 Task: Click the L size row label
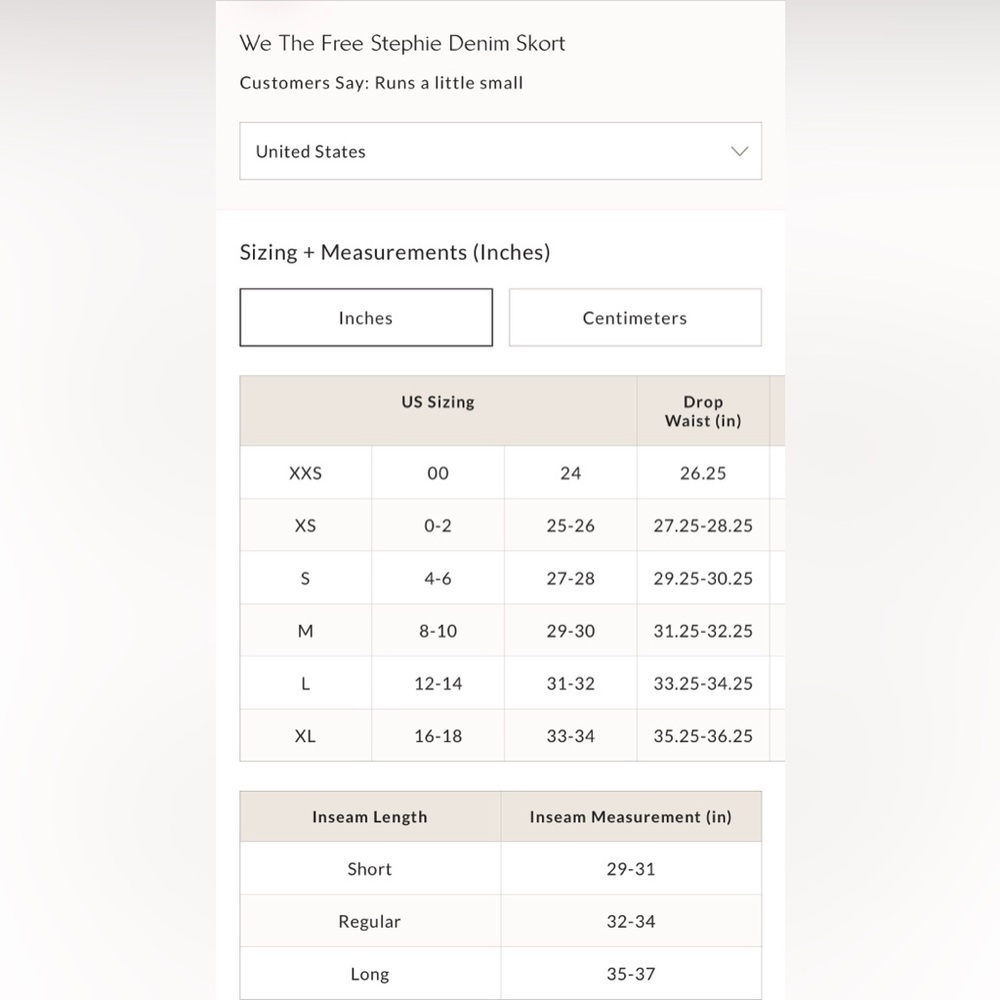coord(305,683)
